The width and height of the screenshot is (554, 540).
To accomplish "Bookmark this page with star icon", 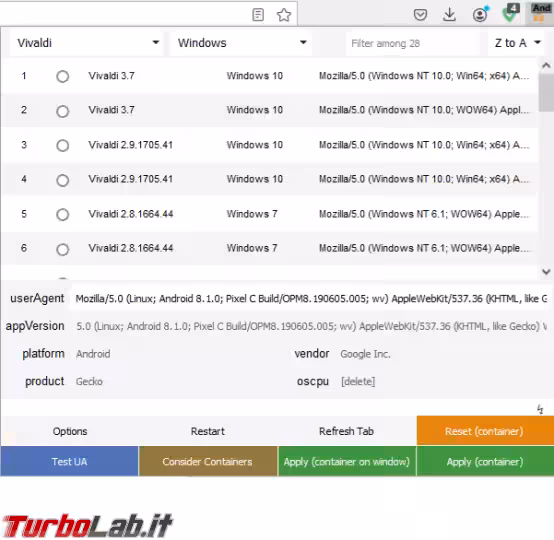I will (284, 15).
